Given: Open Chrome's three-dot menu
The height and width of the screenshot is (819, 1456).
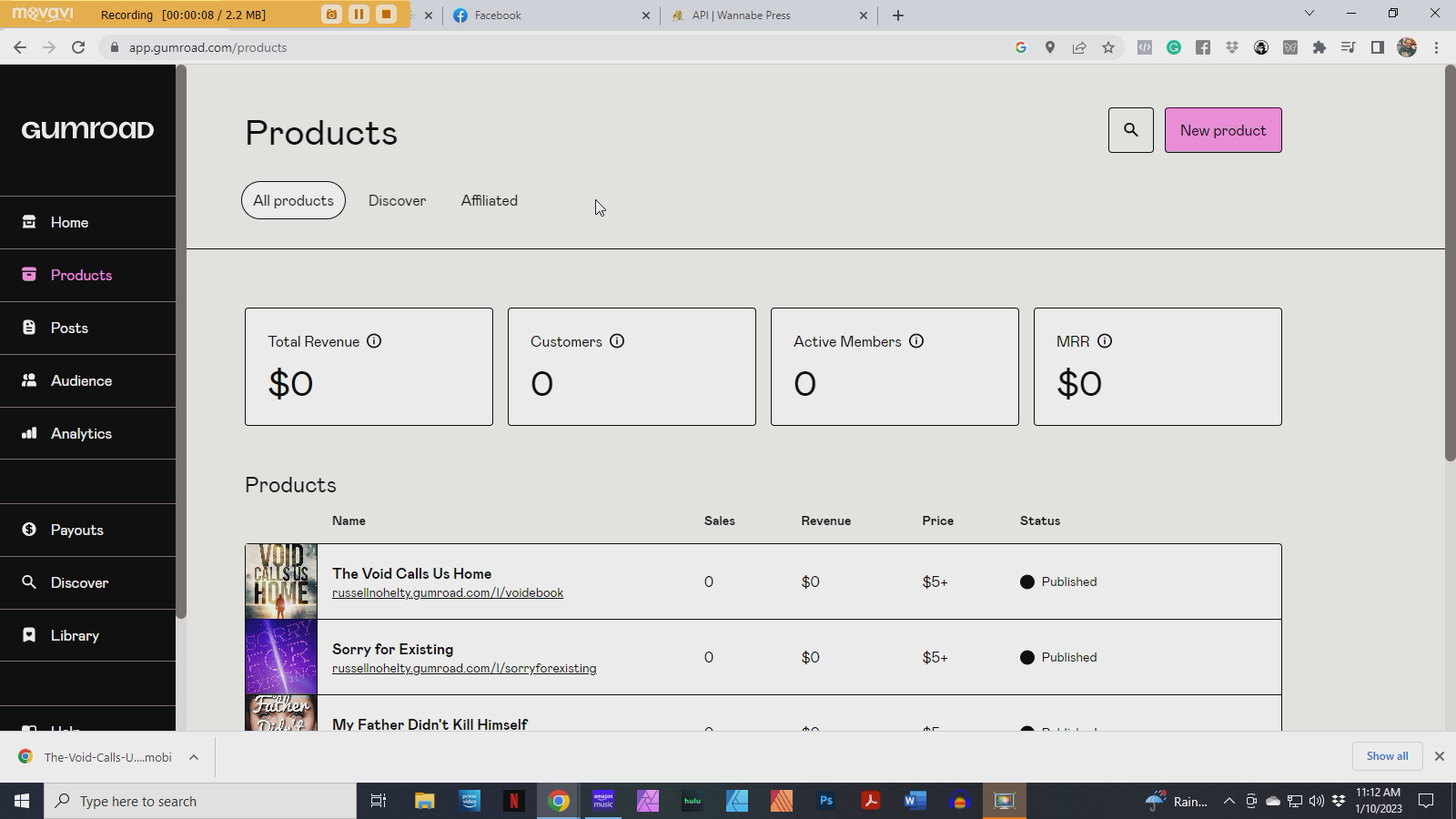Looking at the screenshot, I should point(1438,47).
